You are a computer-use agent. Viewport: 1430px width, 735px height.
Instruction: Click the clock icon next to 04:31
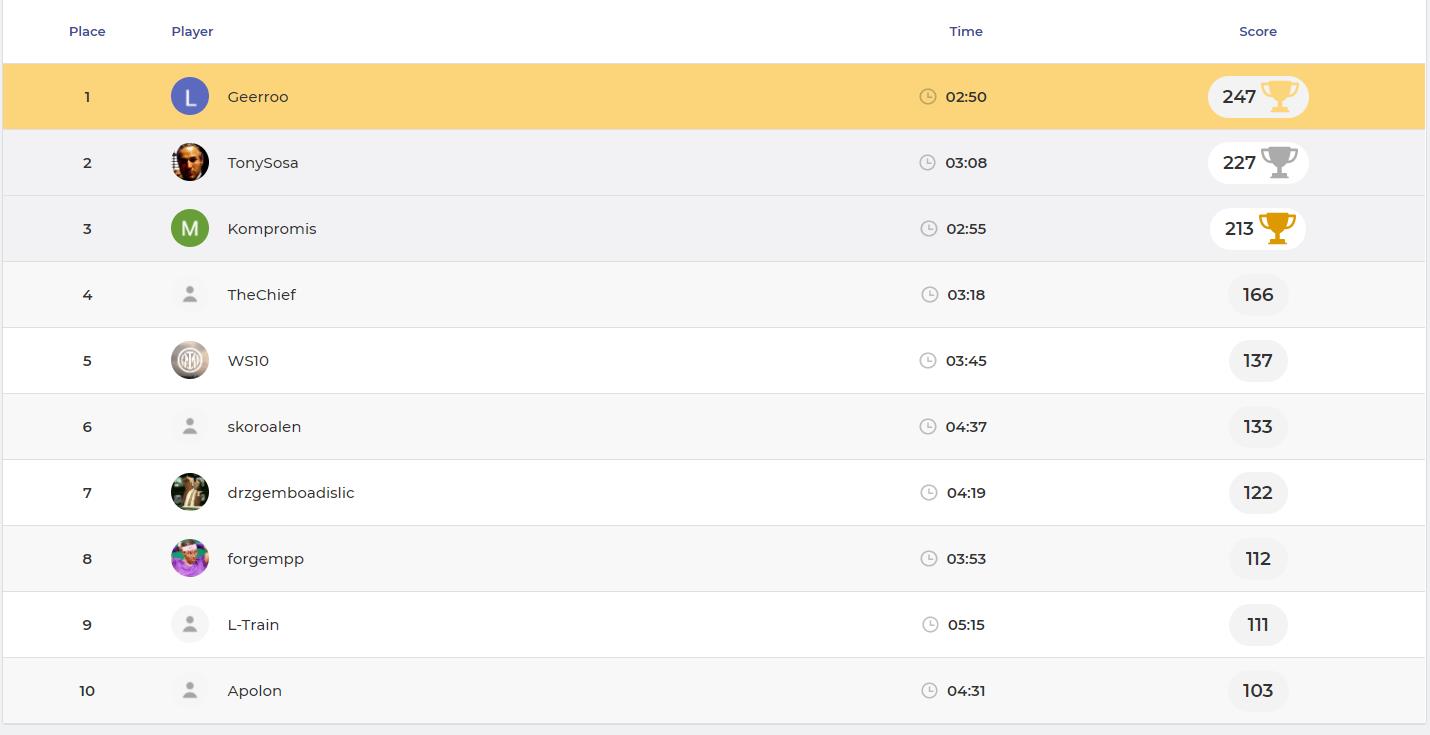[x=929, y=690]
